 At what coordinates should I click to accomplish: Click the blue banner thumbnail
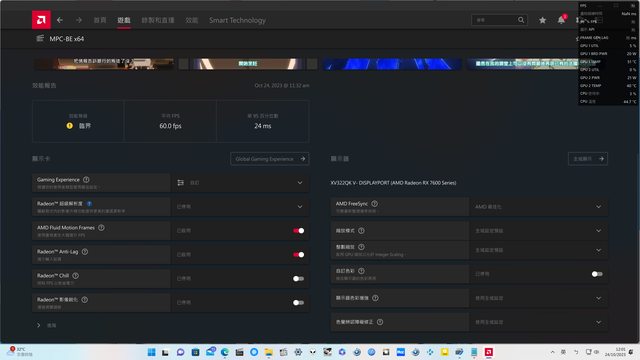[x=392, y=64]
